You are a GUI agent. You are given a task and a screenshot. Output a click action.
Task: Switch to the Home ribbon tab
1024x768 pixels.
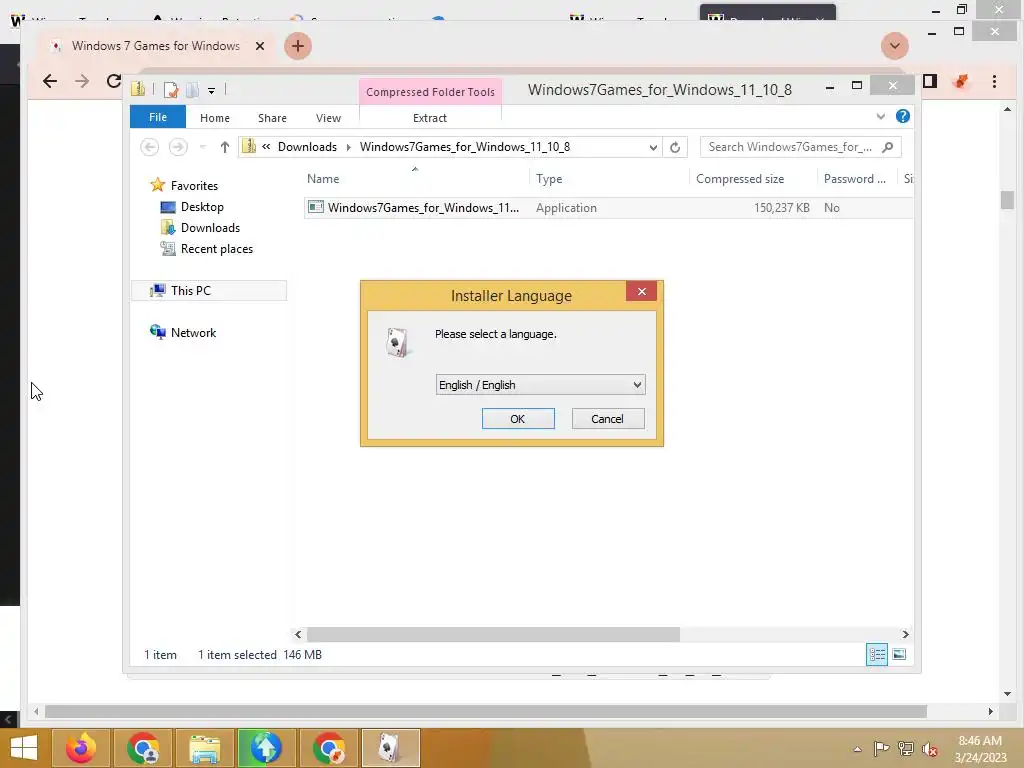pos(215,118)
